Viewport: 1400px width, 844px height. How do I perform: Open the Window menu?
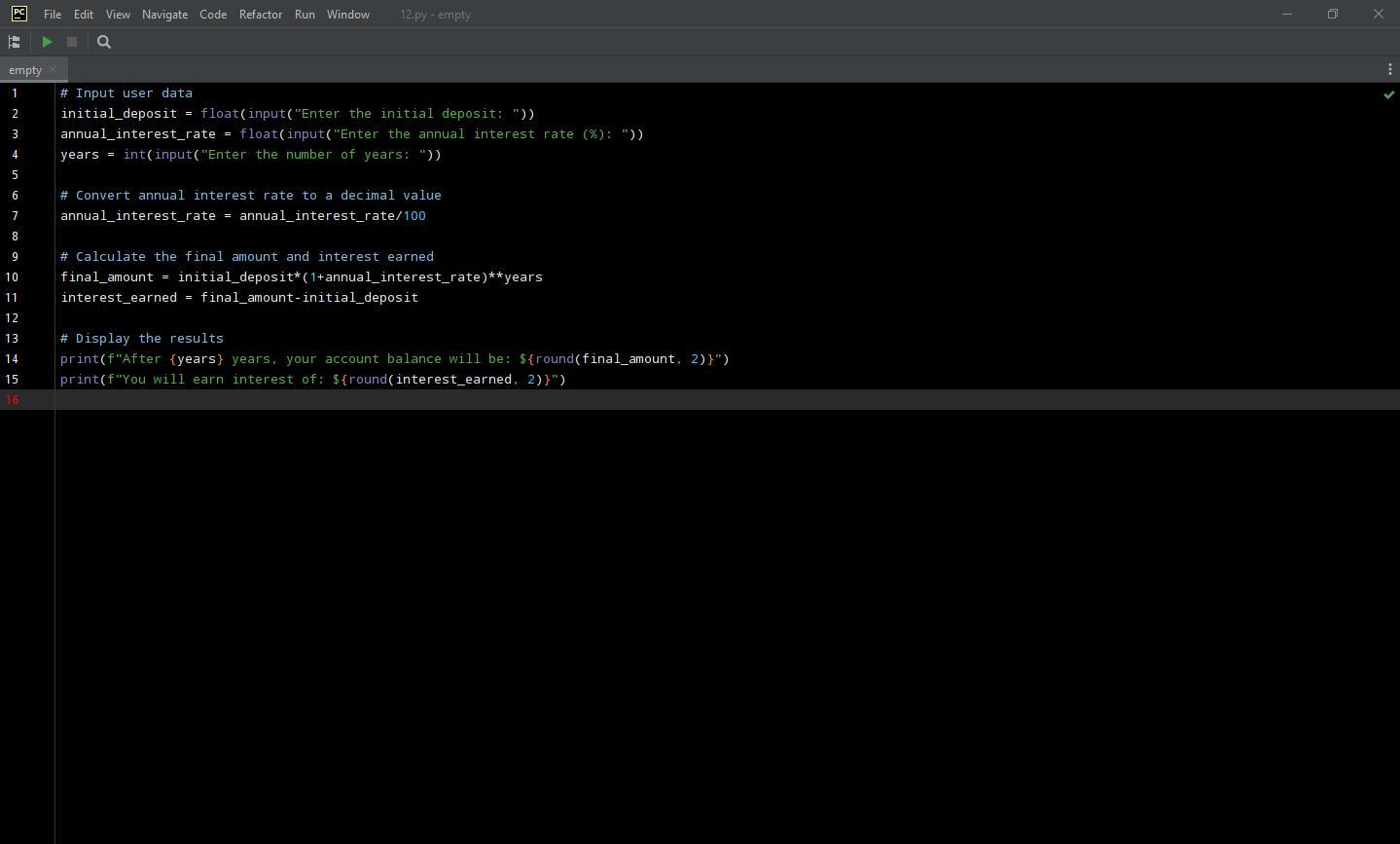pos(347,15)
